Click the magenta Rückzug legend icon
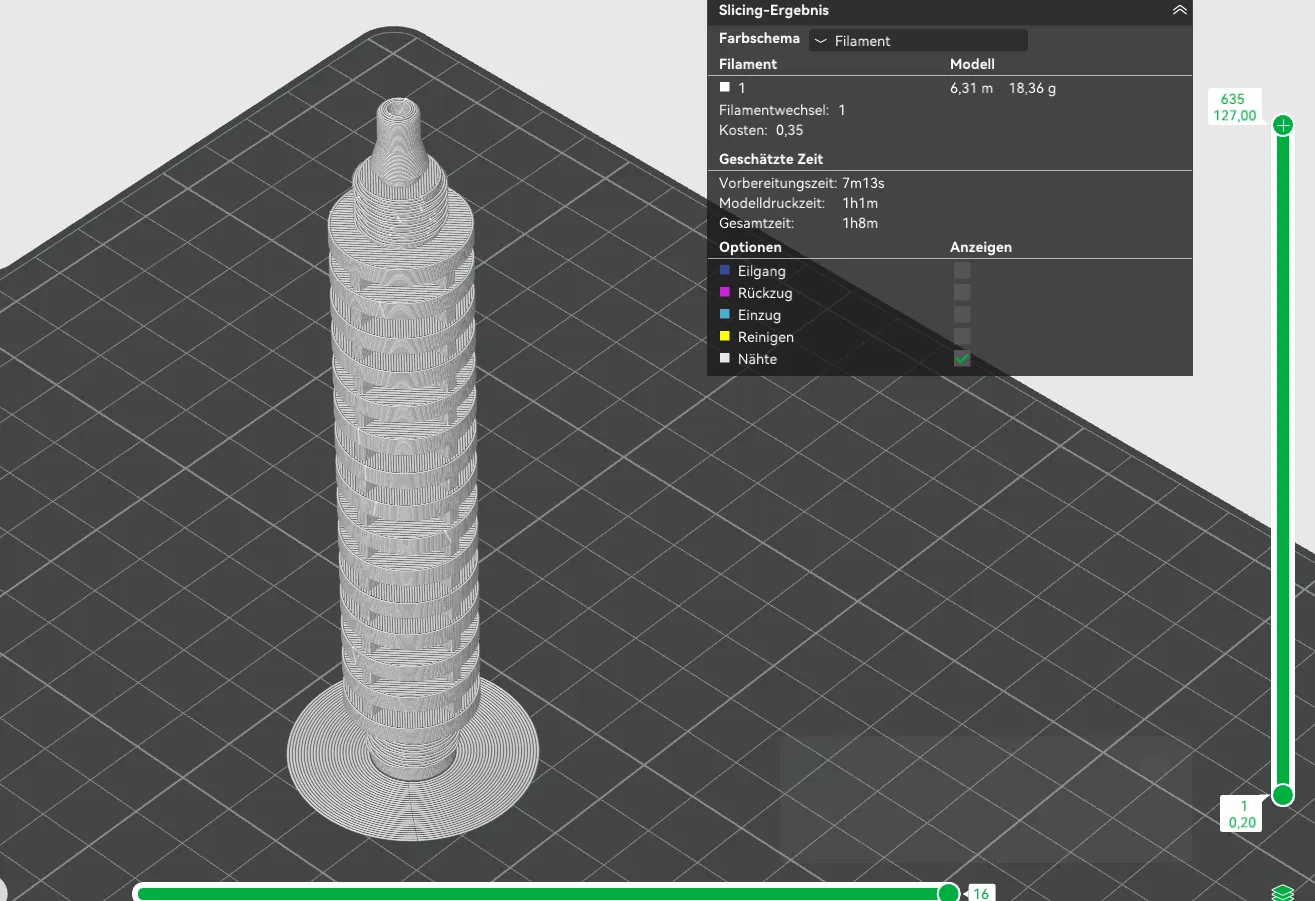Screen dimensions: 1315x901 click(x=725, y=292)
